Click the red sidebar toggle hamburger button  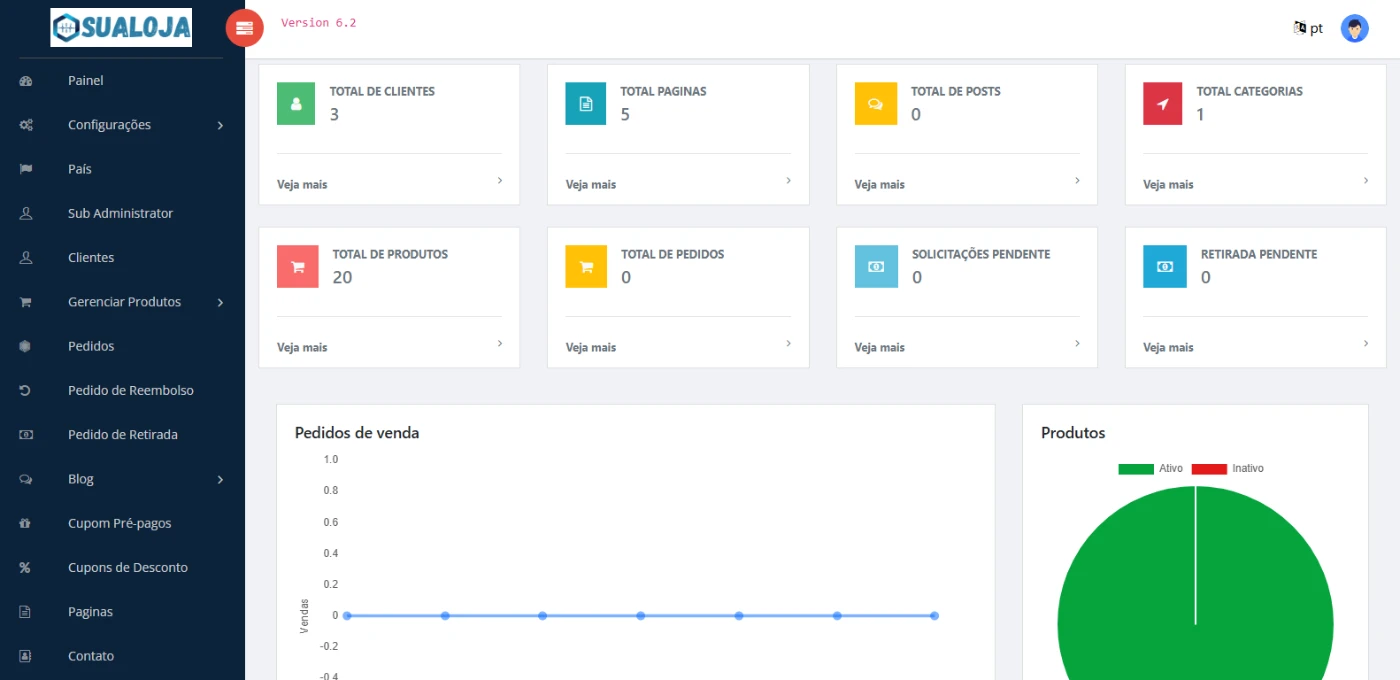point(244,28)
